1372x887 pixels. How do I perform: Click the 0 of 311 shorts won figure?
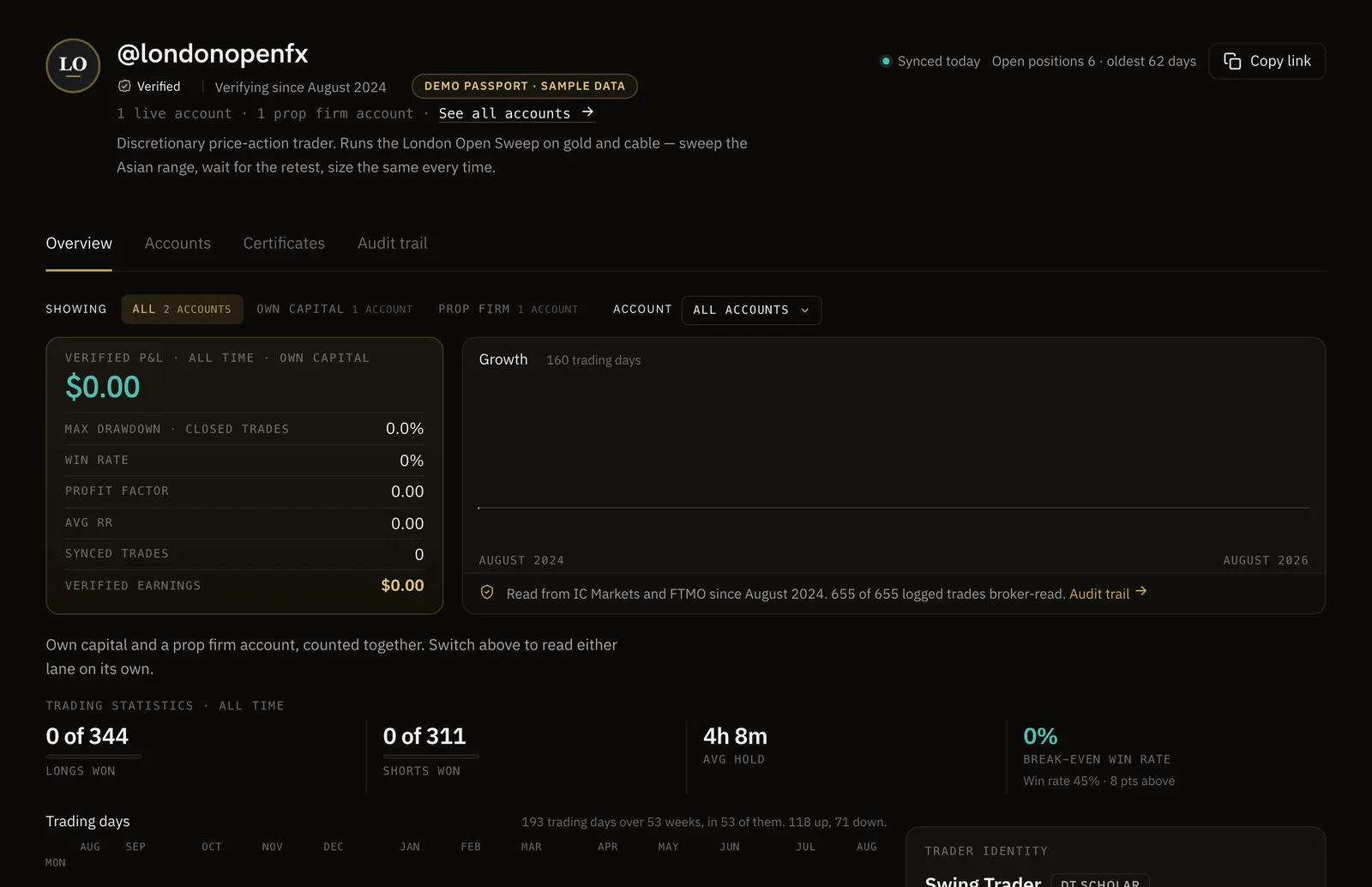click(424, 736)
